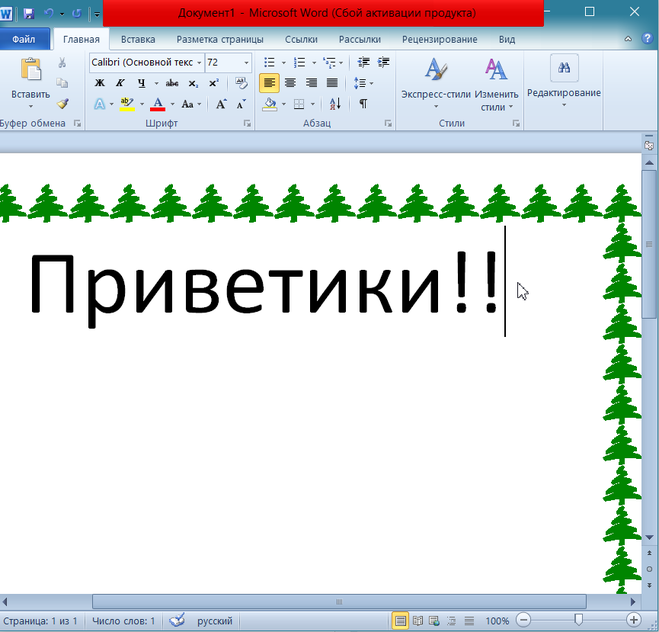Open the Вставка ribbon tab
The width and height of the screenshot is (659, 632).
point(137,39)
